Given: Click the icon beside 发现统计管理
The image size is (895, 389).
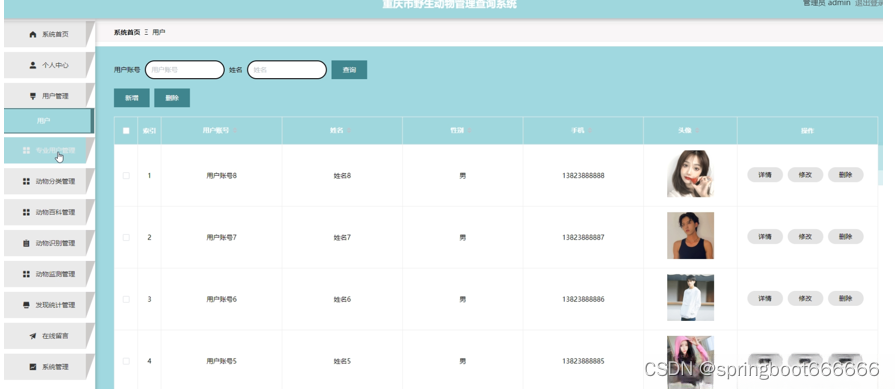Looking at the screenshot, I should point(26,305).
